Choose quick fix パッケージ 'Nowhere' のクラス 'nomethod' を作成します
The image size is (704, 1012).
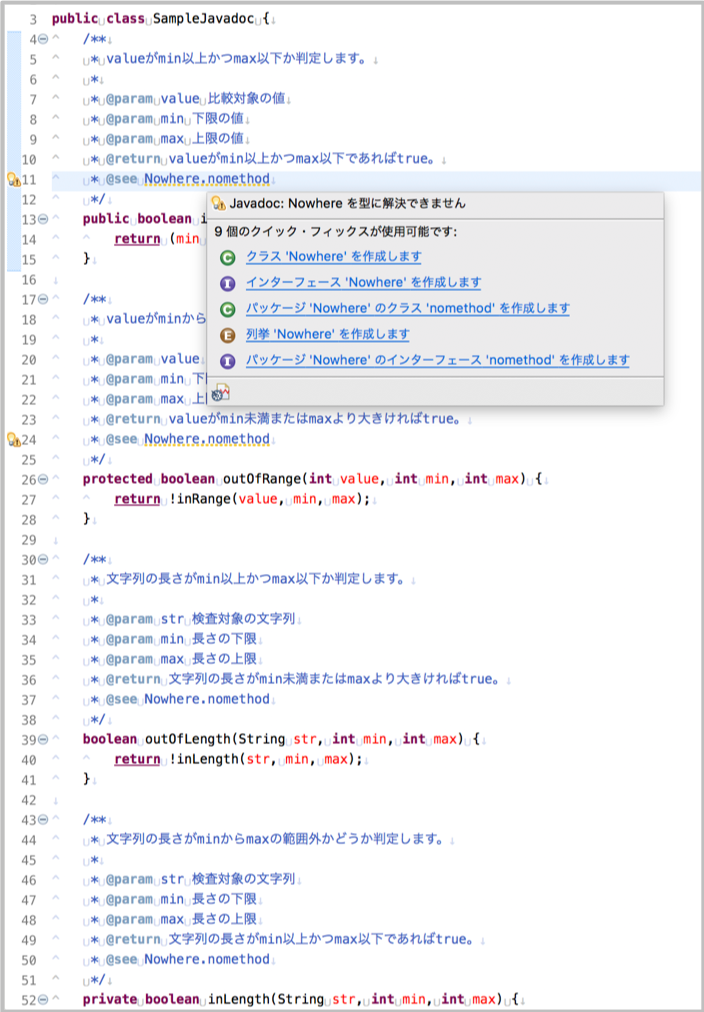tap(408, 309)
